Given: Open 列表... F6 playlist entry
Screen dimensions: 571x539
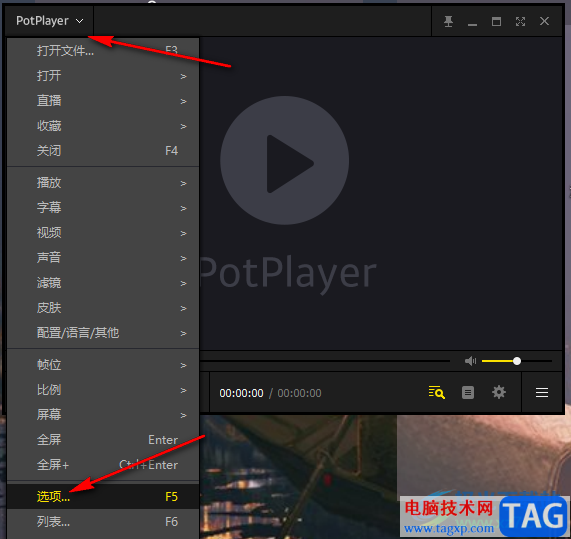Looking at the screenshot, I should (103, 522).
